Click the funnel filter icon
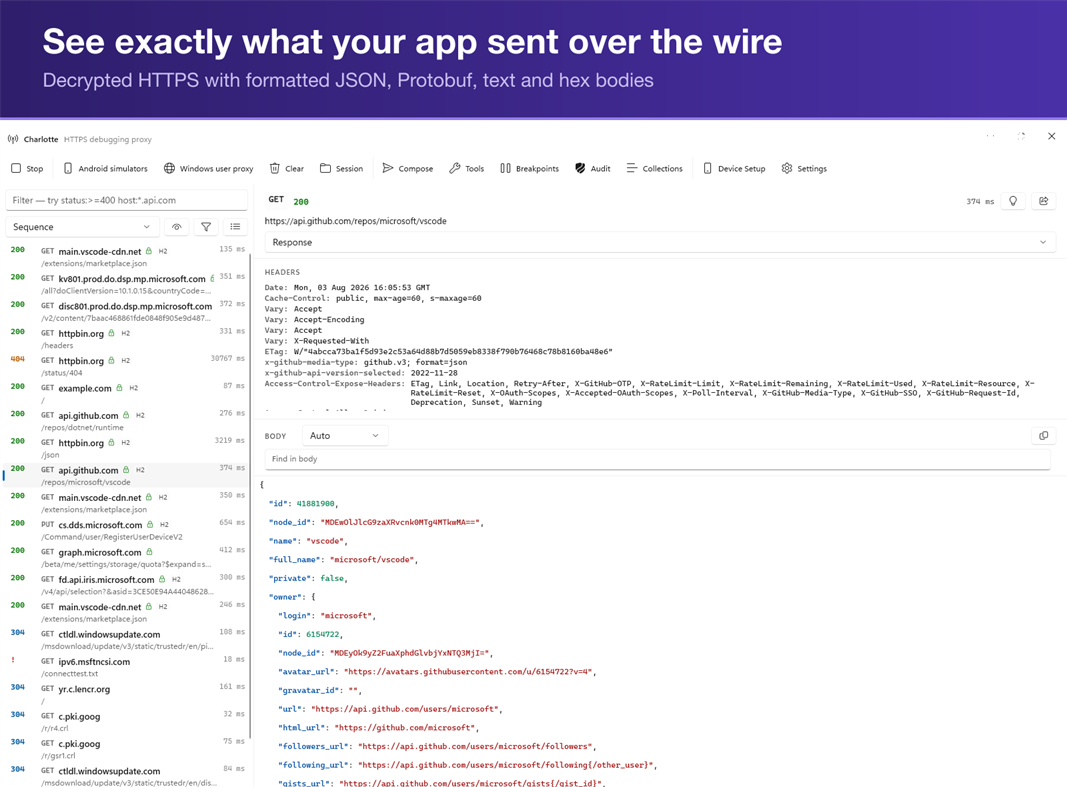This screenshot has height=787, width=1067. point(206,227)
